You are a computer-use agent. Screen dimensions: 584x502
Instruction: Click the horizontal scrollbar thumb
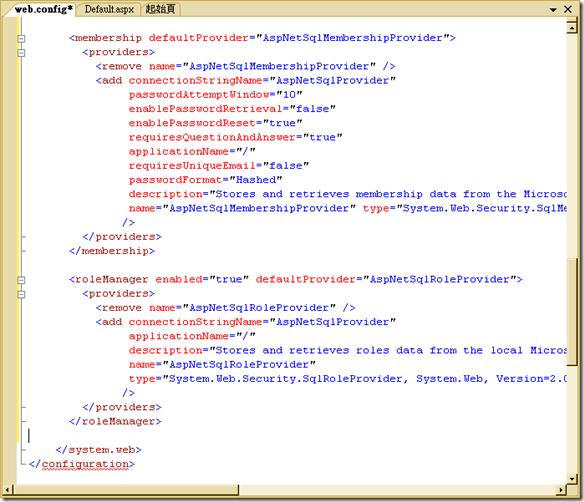click(x=126, y=490)
